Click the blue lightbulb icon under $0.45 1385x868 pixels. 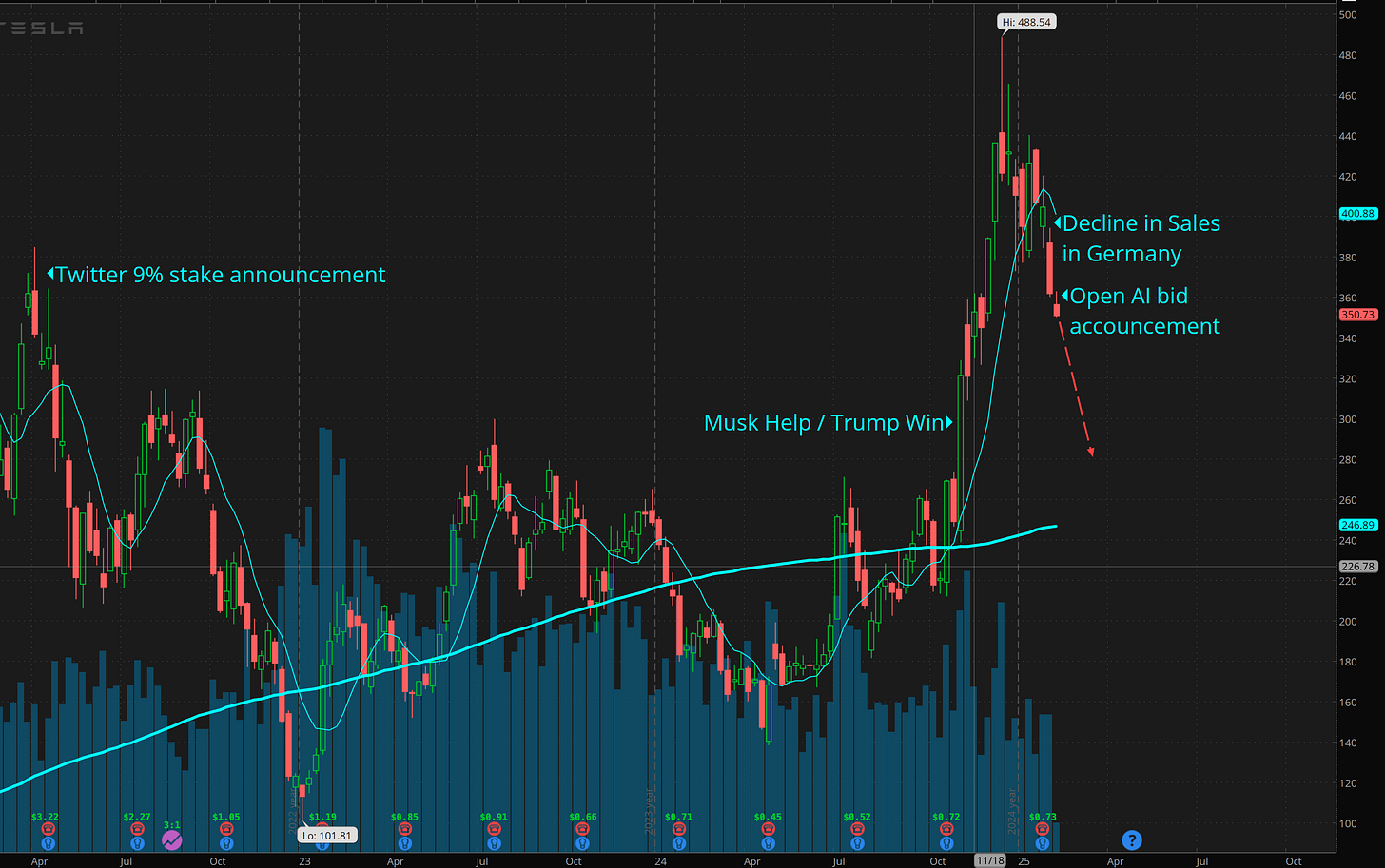pyautogui.click(x=768, y=842)
